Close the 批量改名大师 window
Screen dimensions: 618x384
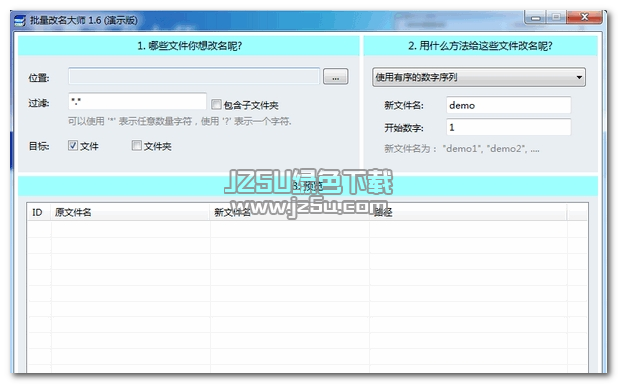tap(584, 17)
